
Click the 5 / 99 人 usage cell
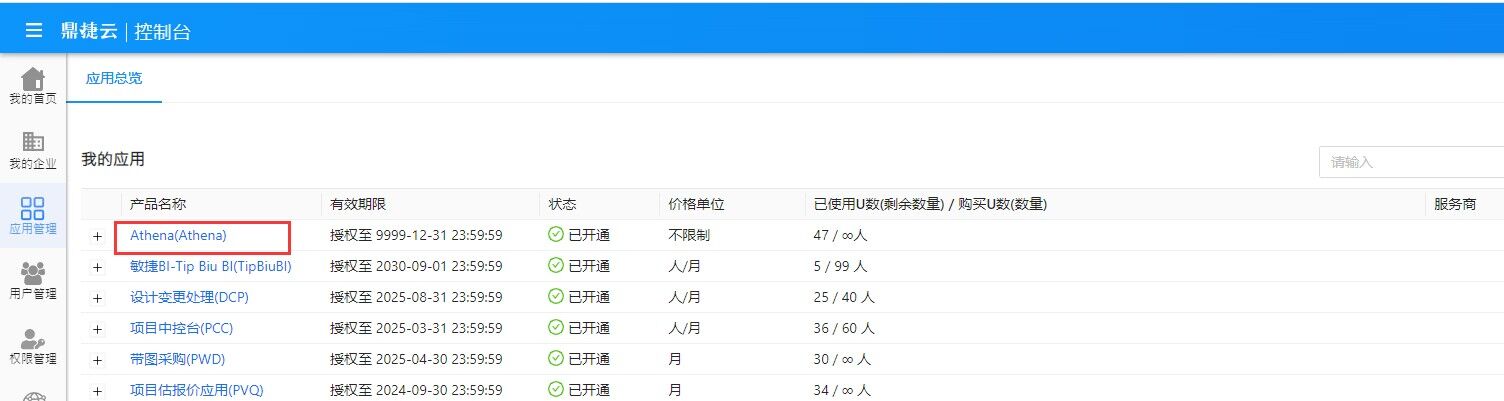tap(840, 266)
